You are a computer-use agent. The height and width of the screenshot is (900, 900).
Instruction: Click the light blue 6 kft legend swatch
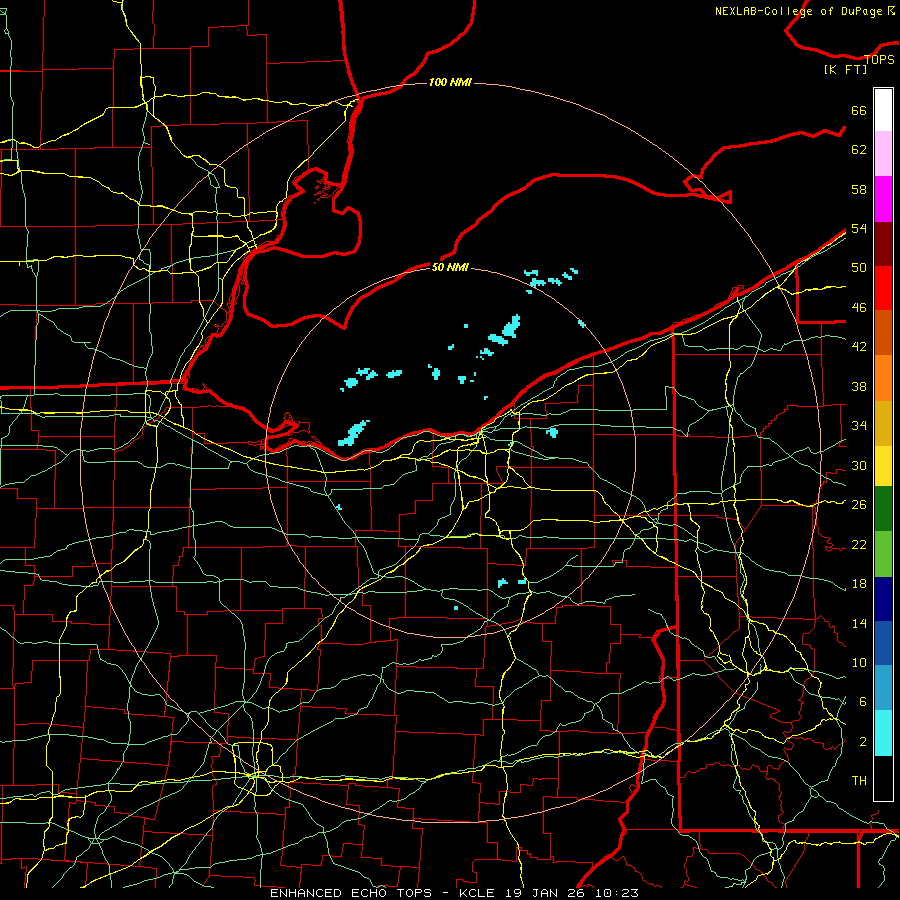point(883,687)
